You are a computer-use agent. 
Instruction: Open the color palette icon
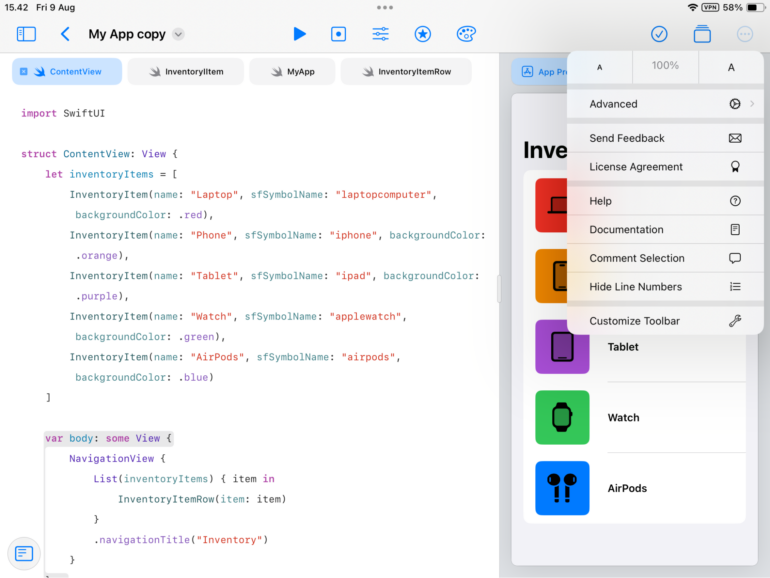tap(466, 34)
